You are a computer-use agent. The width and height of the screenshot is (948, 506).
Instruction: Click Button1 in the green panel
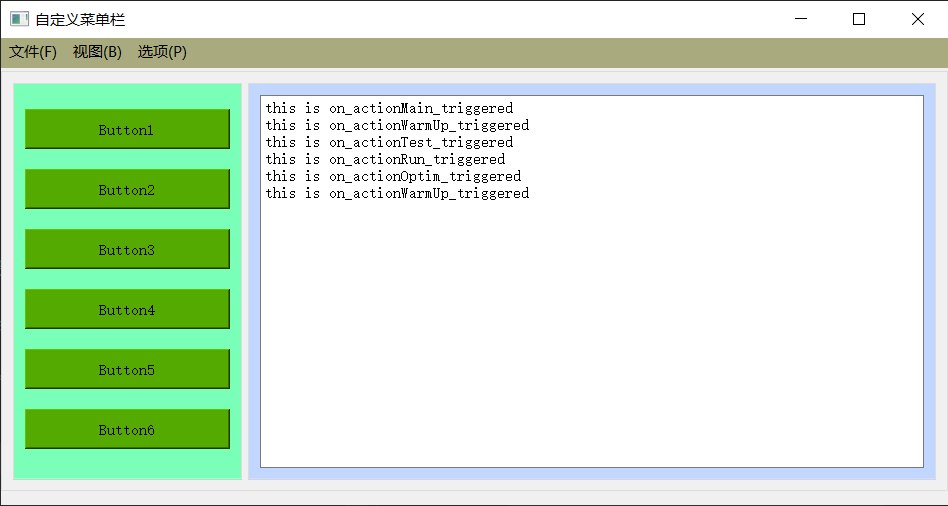point(127,129)
